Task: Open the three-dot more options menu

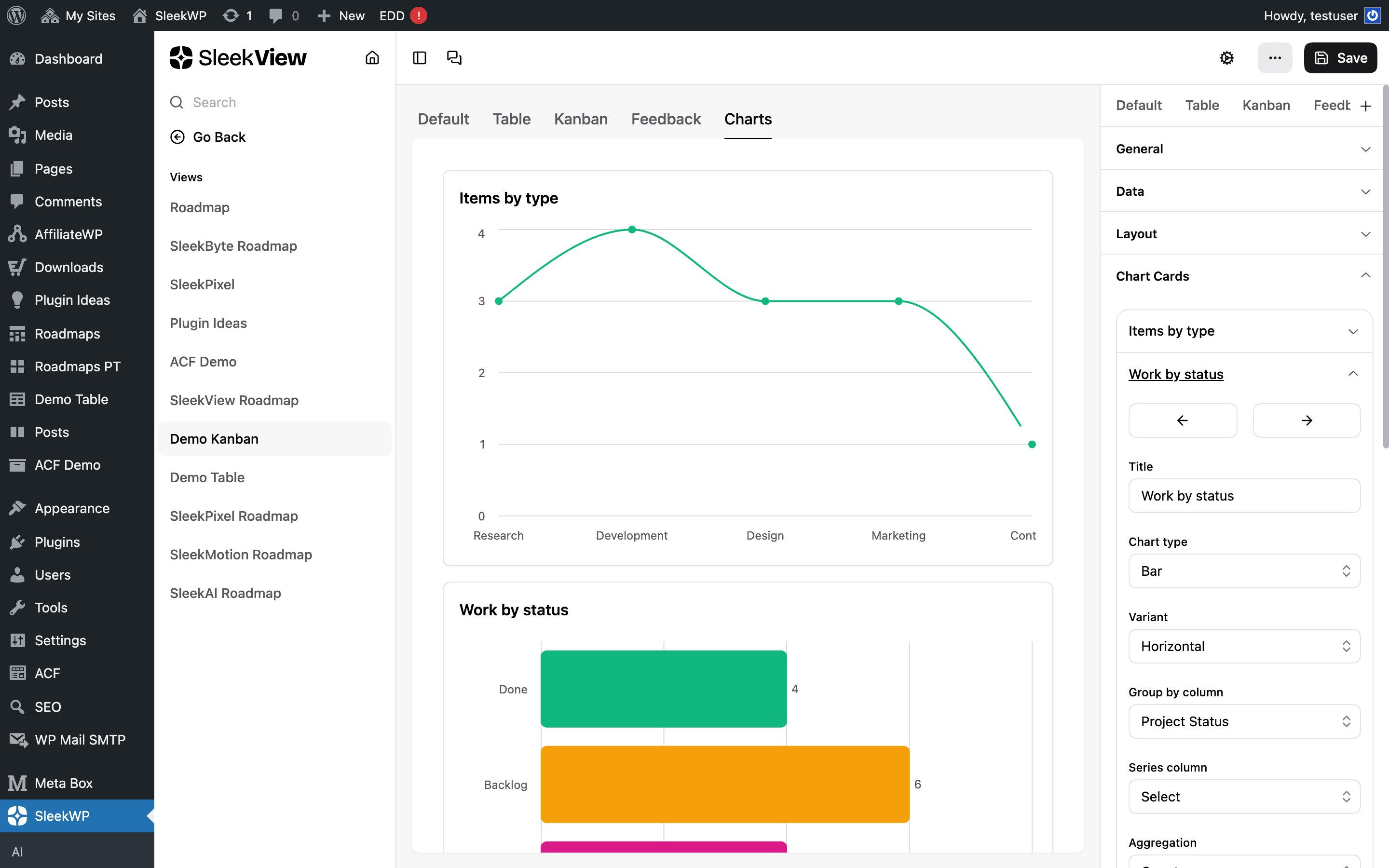Action: point(1275,57)
